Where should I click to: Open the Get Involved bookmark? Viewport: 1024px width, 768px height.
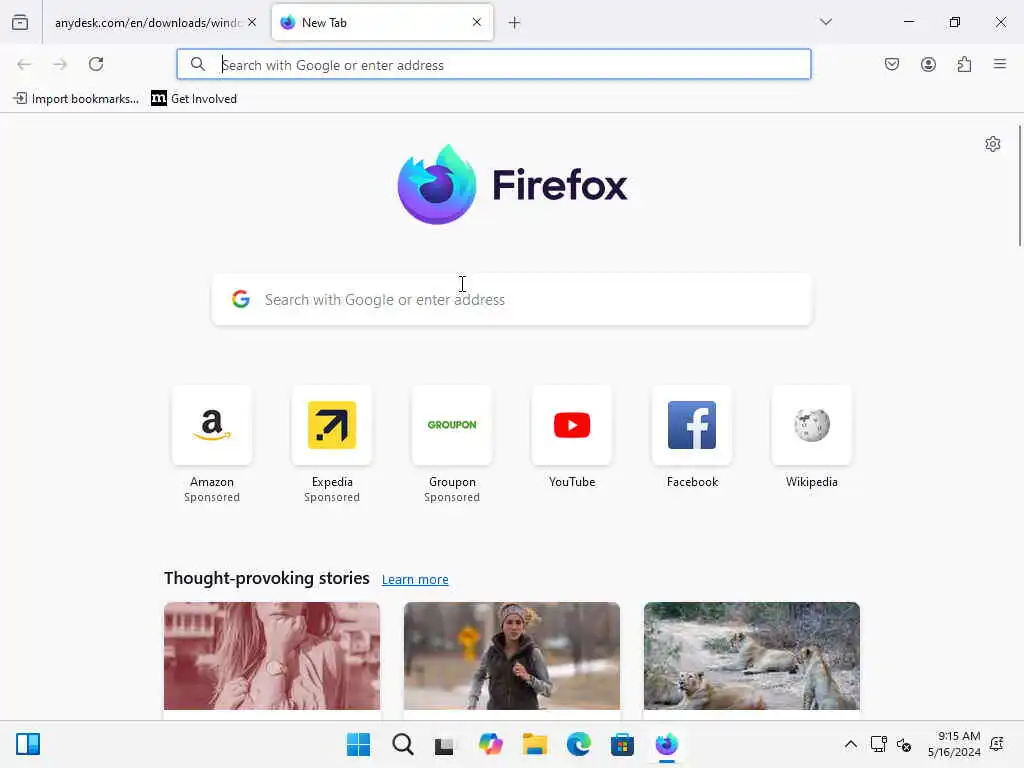tap(194, 99)
